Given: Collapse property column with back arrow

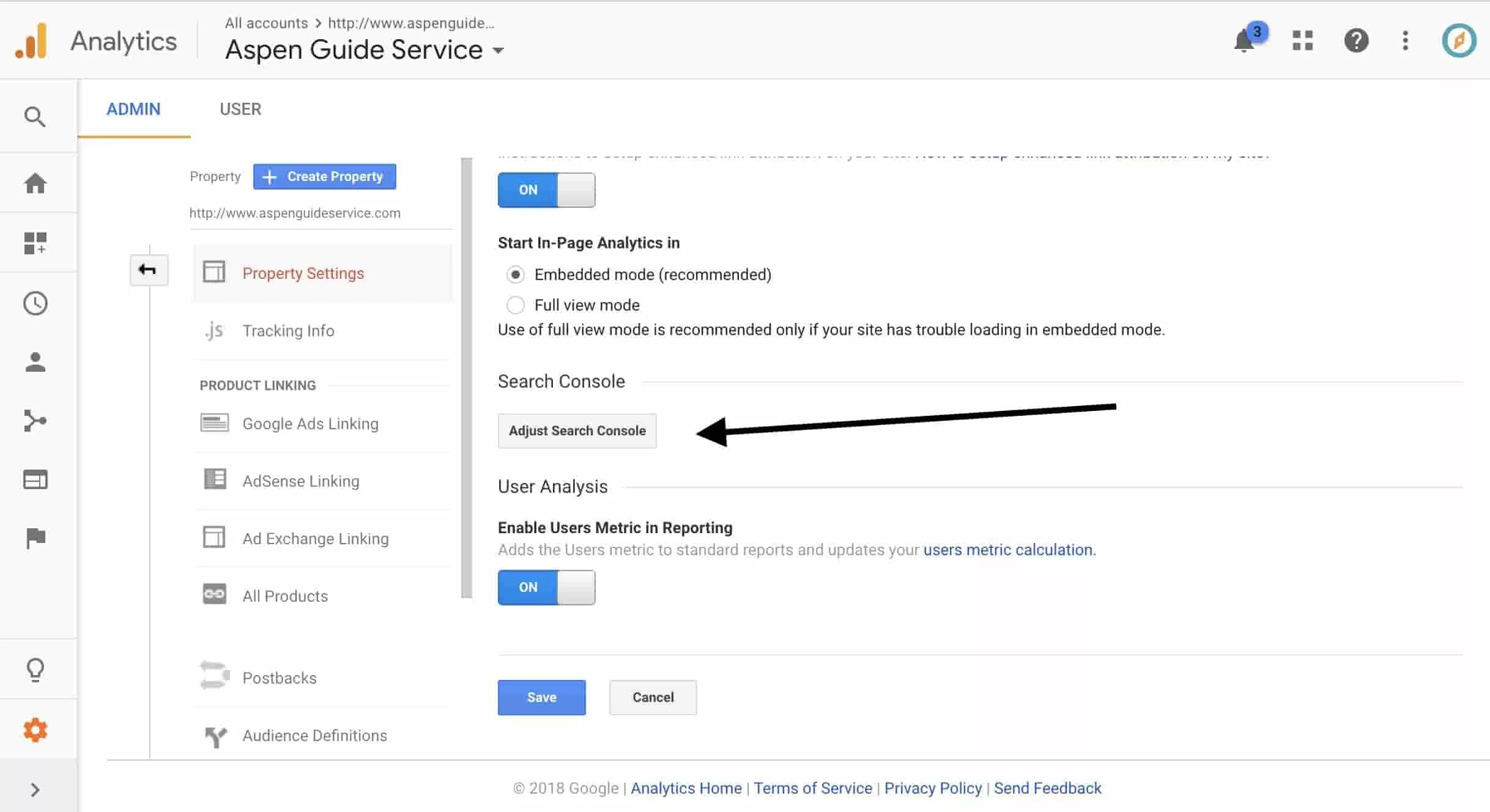Looking at the screenshot, I should [149, 270].
